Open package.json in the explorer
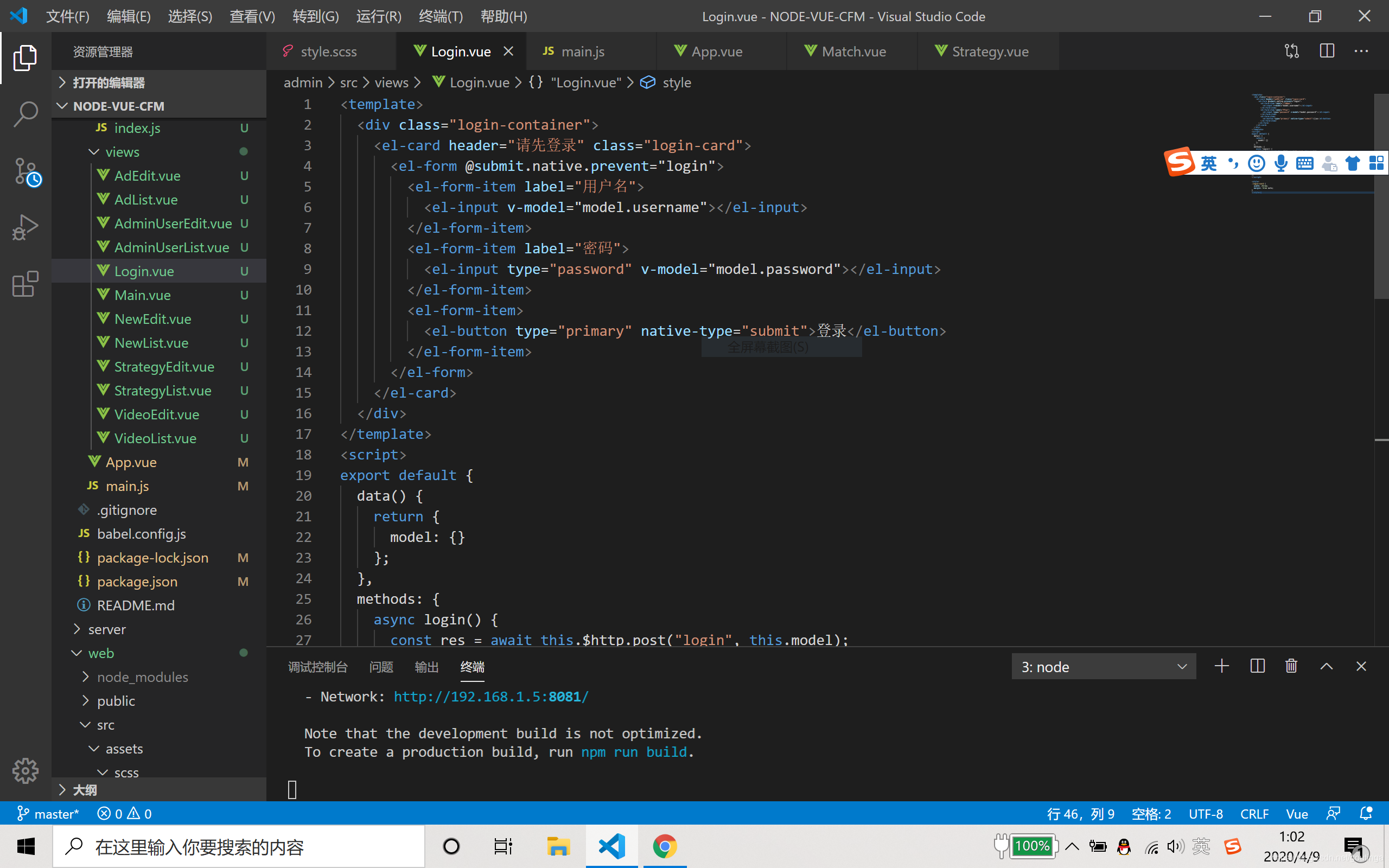 (x=158, y=582)
